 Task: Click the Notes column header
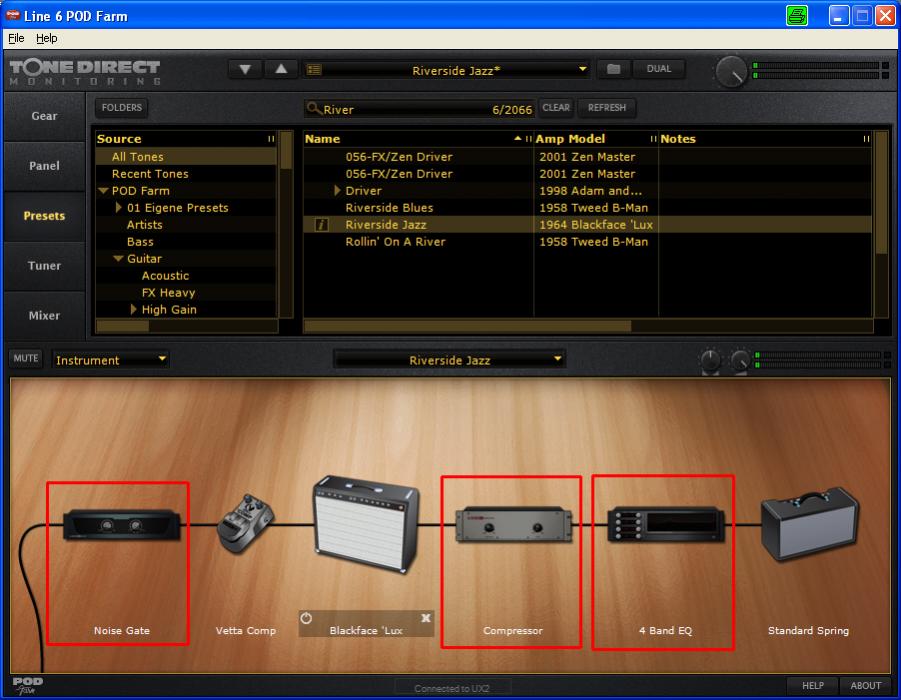pyautogui.click(x=765, y=139)
